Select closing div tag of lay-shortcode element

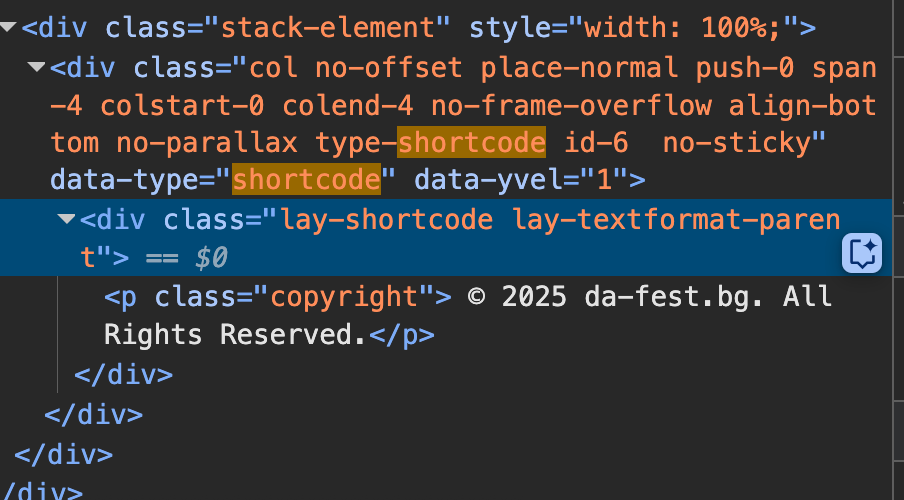point(124,375)
